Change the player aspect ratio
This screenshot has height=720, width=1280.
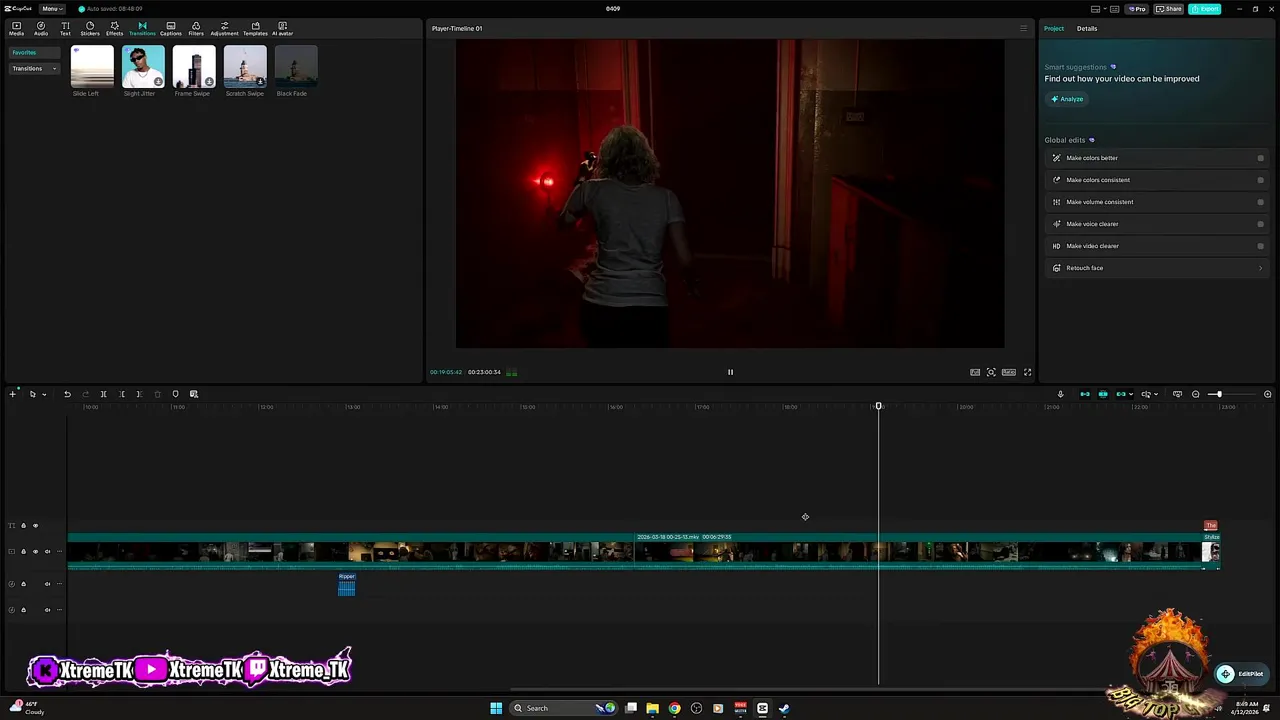1009,372
